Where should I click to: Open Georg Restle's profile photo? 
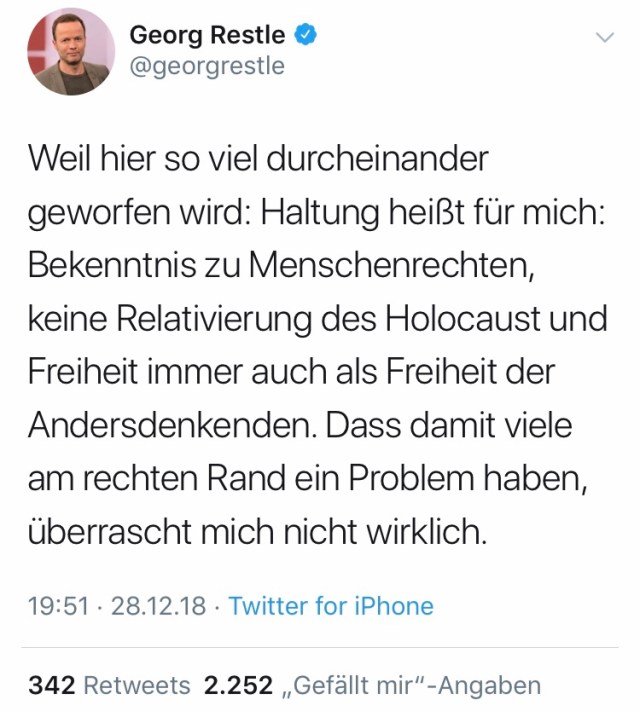[x=72, y=51]
